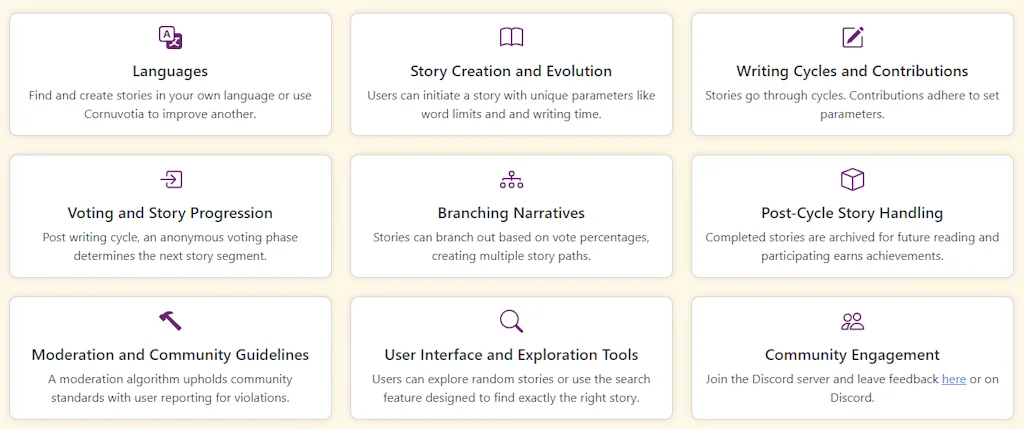Select the Branching Narratives title
Viewport: 1024px width, 429px height.
pos(511,213)
